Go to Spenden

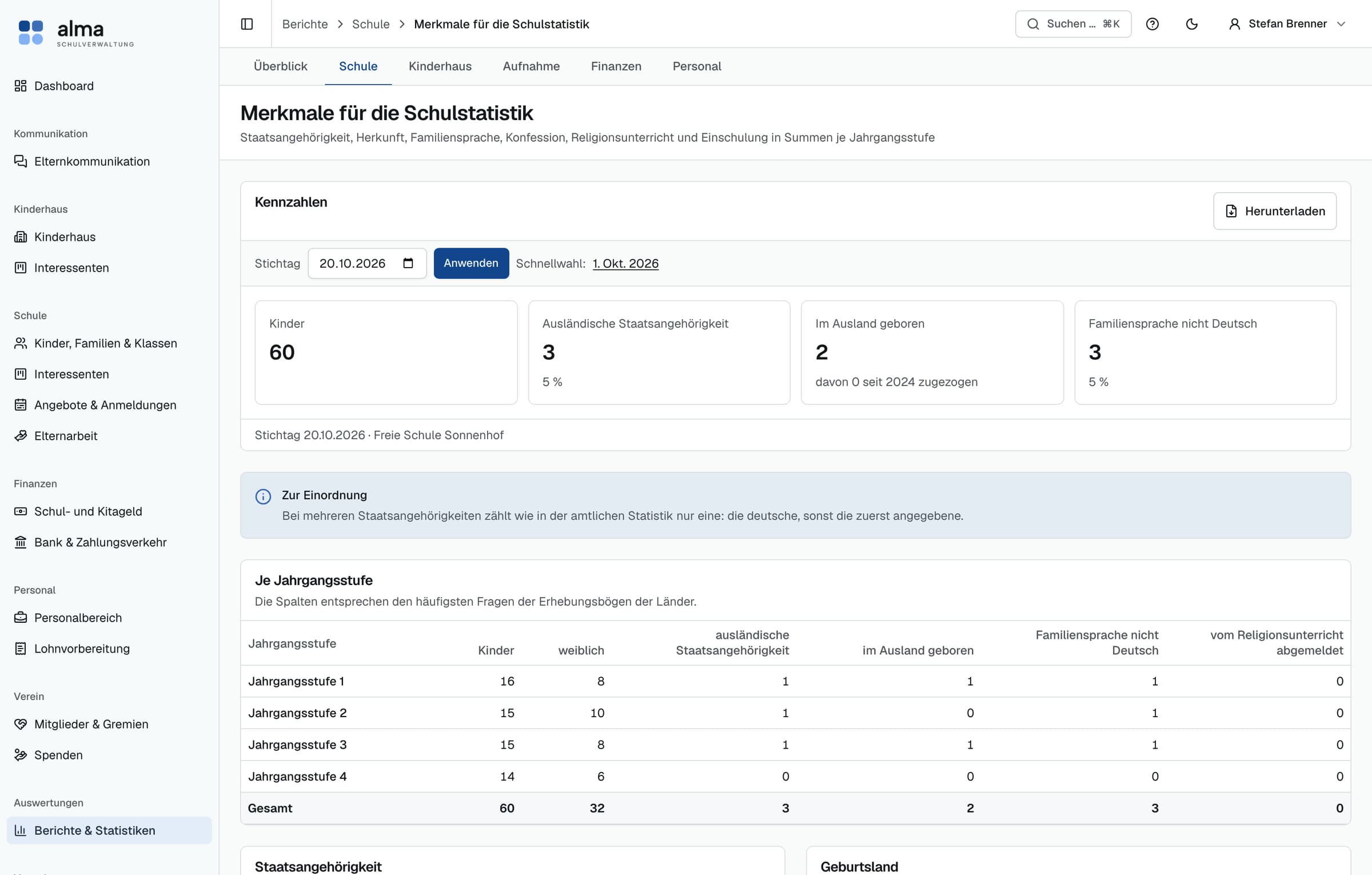coord(109,755)
